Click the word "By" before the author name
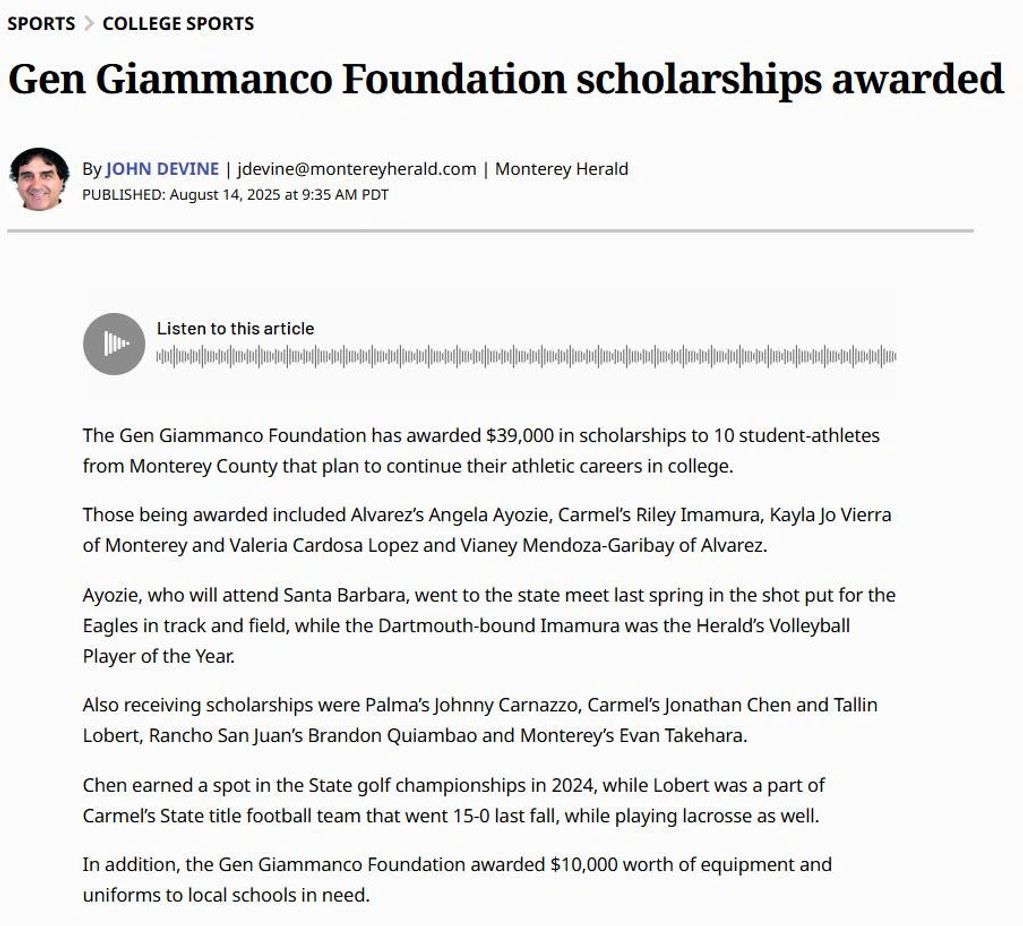The image size is (1023, 926). [x=92, y=169]
